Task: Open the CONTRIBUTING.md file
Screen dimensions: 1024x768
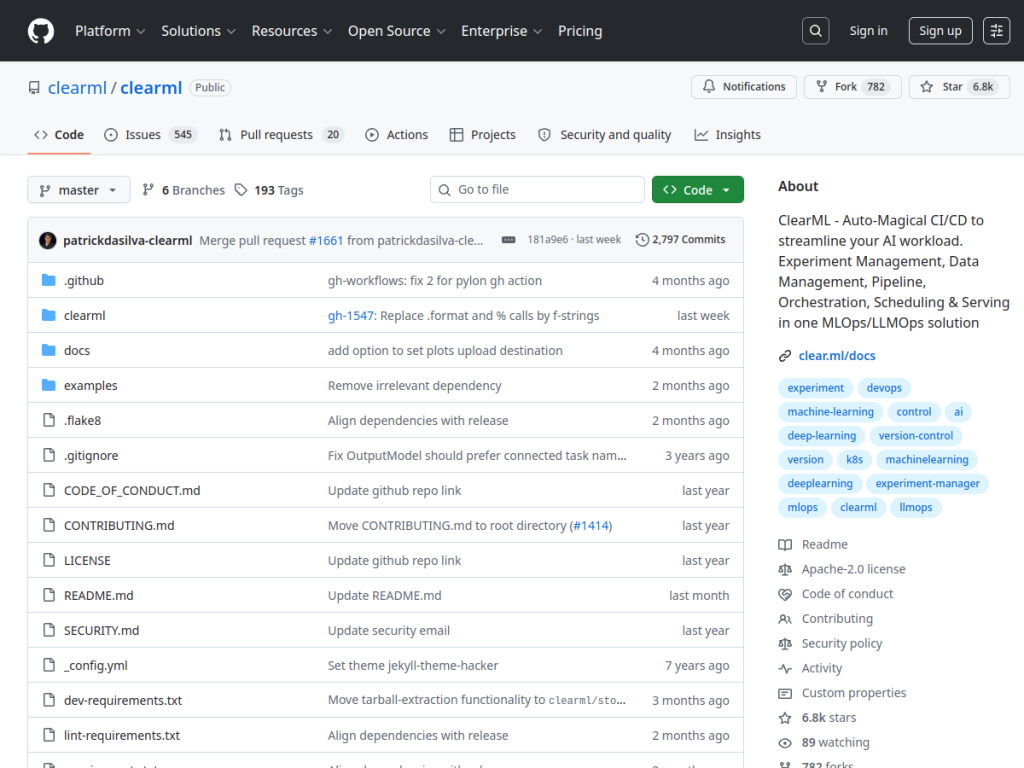Action: coord(119,525)
